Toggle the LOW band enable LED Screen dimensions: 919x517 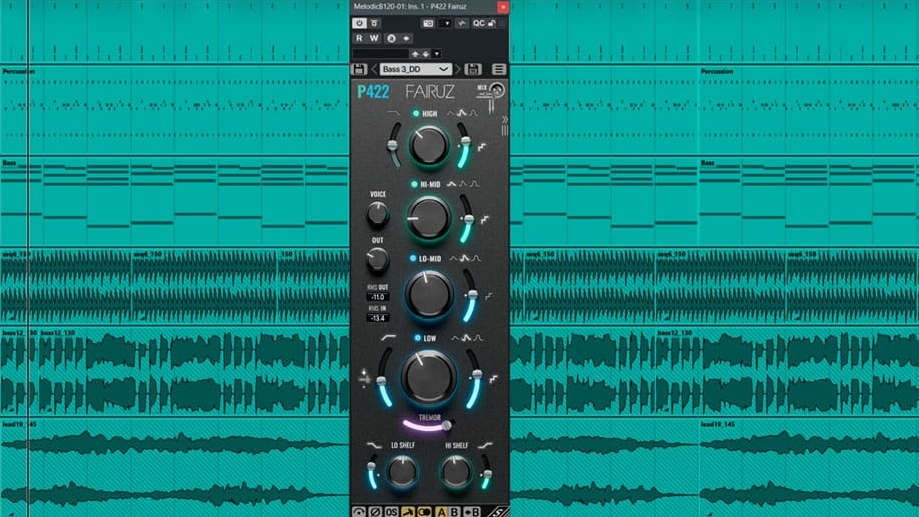point(417,338)
